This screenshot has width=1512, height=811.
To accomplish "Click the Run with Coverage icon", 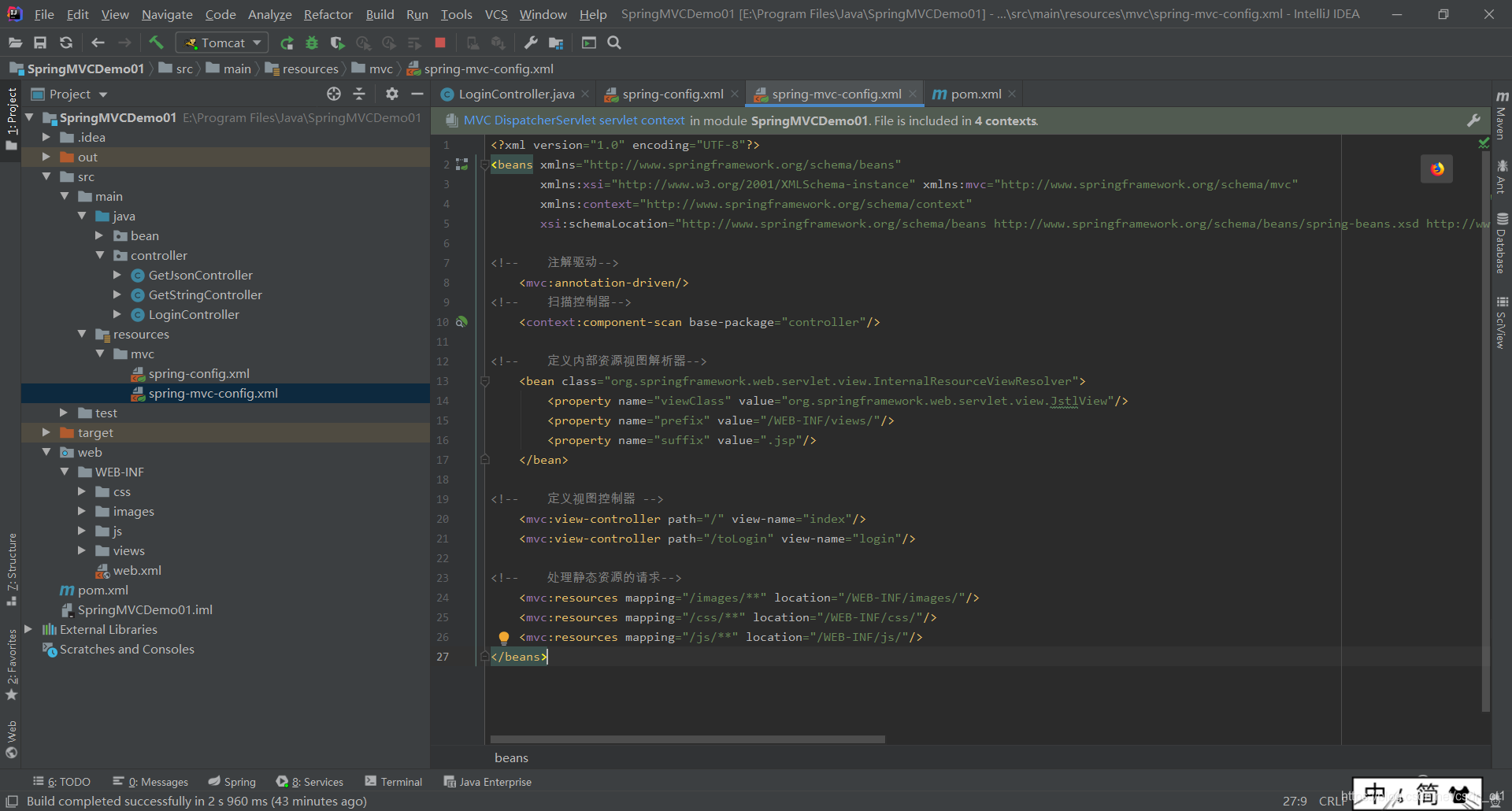I will pyautogui.click(x=337, y=43).
